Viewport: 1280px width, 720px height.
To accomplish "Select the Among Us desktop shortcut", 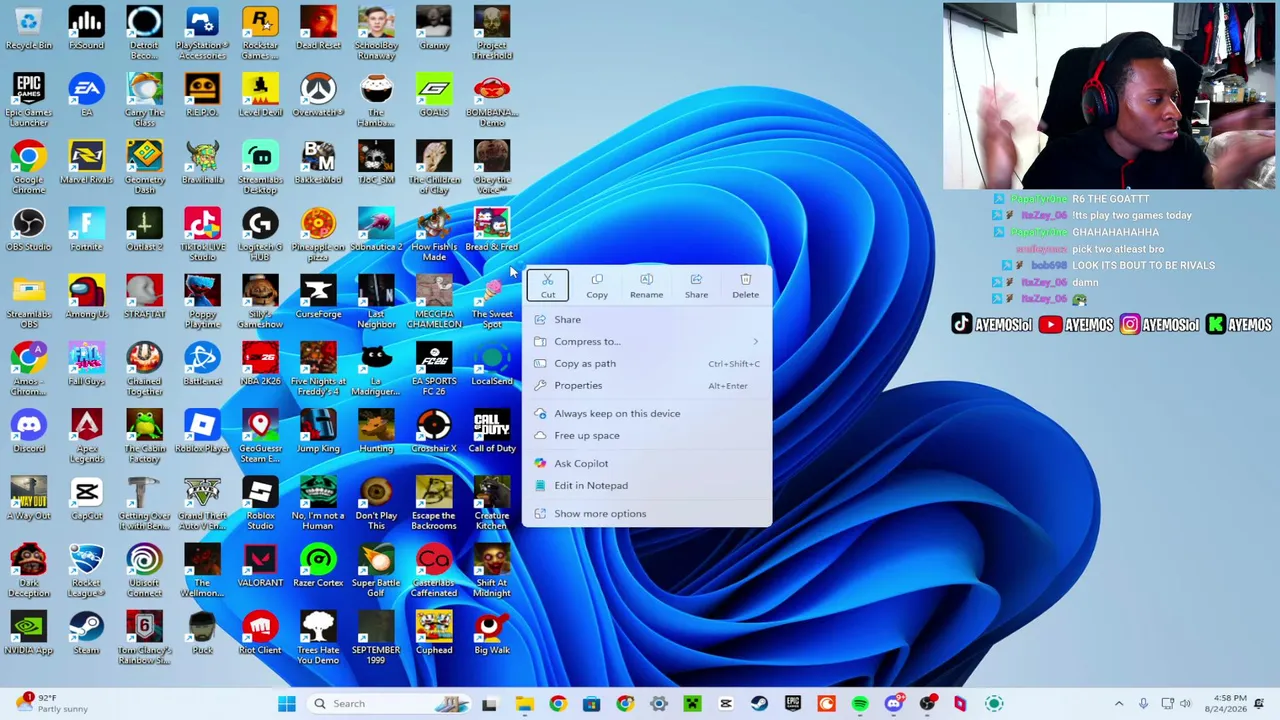I will point(86,296).
